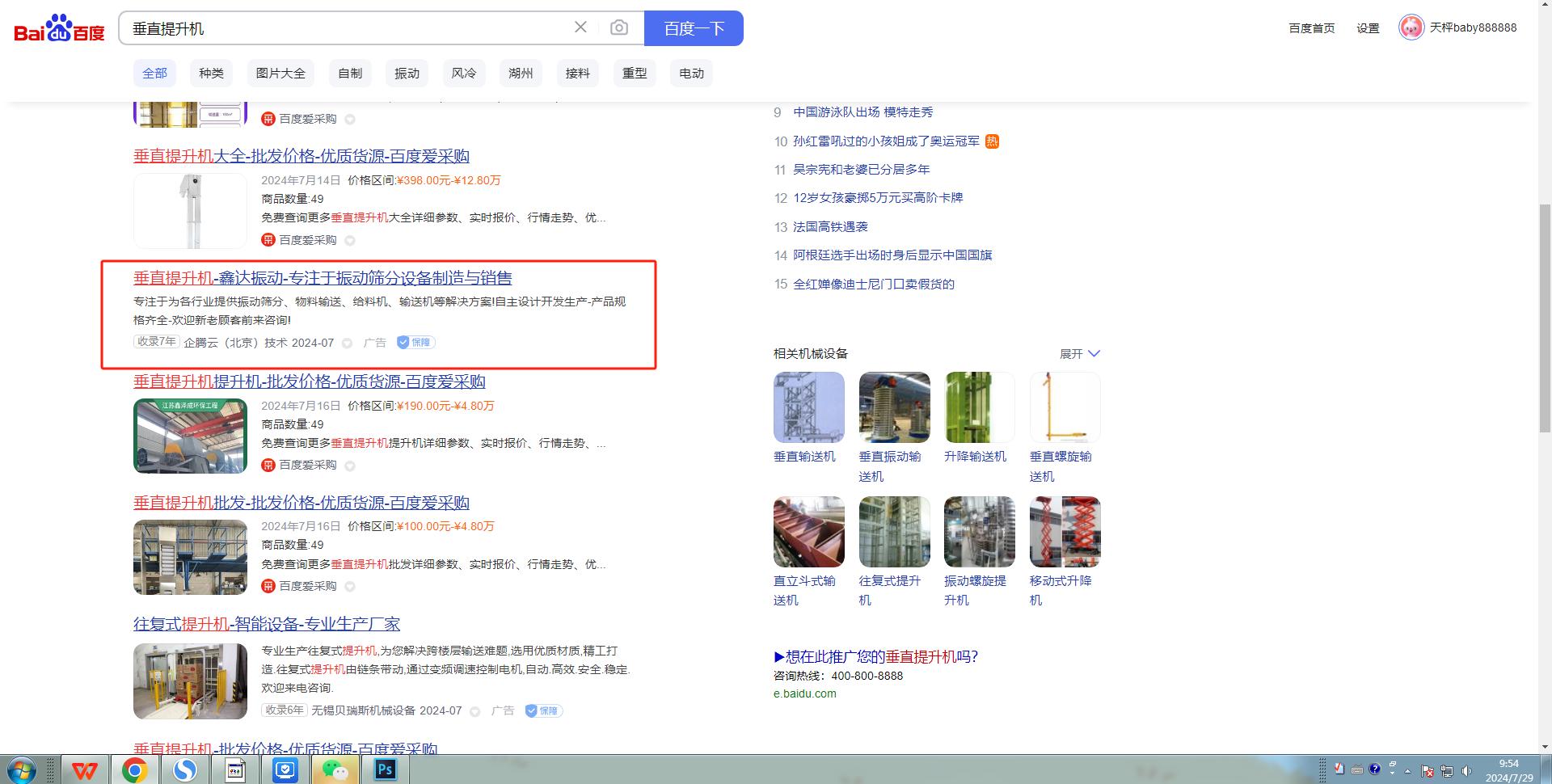This screenshot has width=1552, height=784.
Task: Click 想在此推广您的垂直提升机吗? link
Action: (x=876, y=657)
